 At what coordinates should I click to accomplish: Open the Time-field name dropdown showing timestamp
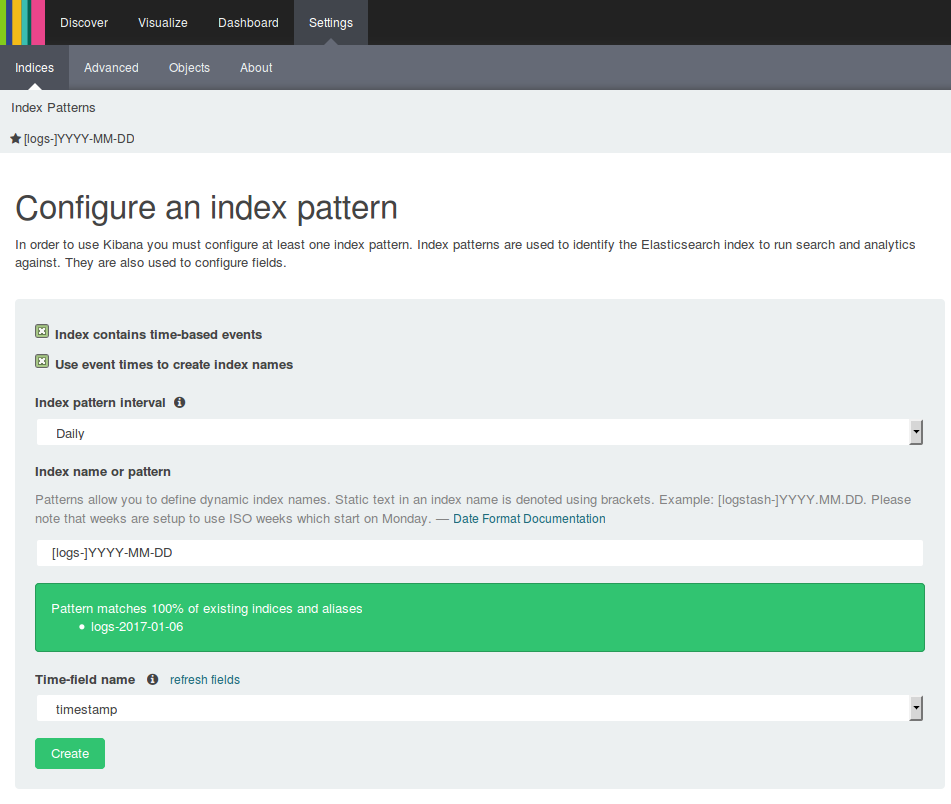coord(480,709)
